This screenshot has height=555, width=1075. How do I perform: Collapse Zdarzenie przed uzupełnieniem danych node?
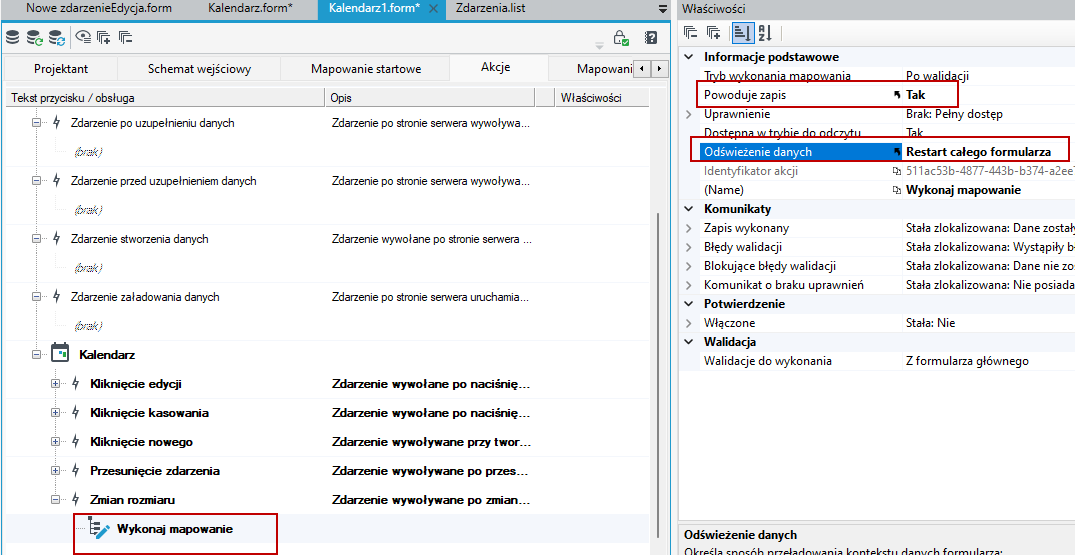36,181
